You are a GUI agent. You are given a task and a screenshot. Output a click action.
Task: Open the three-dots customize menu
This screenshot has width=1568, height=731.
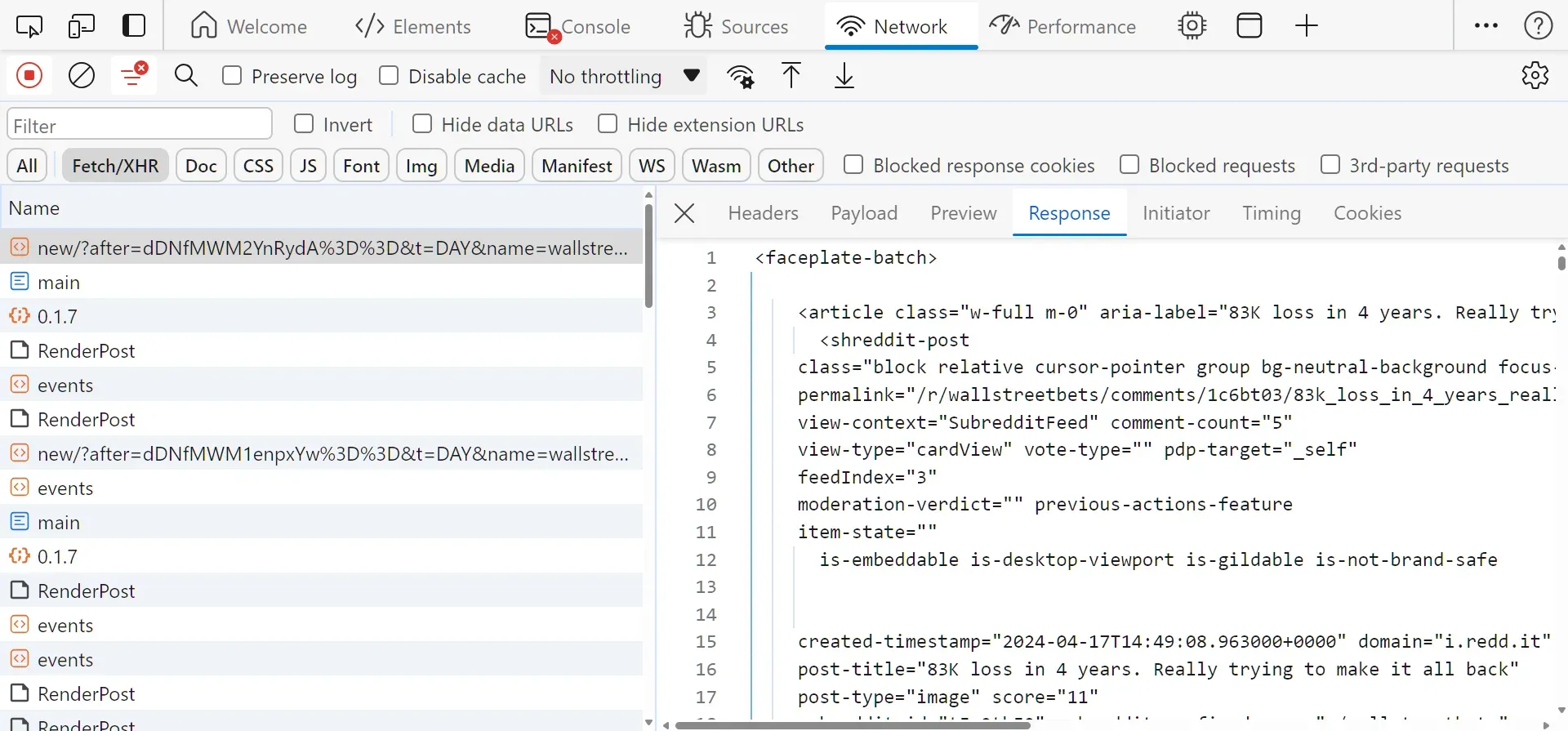pos(1486,26)
